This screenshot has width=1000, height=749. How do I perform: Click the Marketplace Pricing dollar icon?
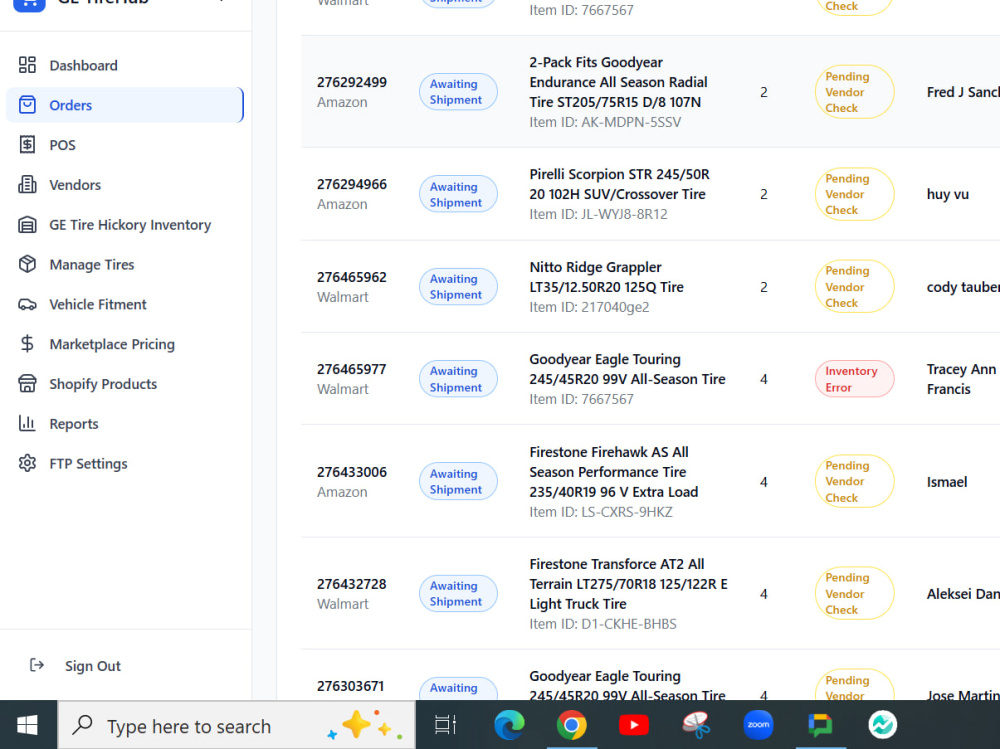click(x=27, y=344)
